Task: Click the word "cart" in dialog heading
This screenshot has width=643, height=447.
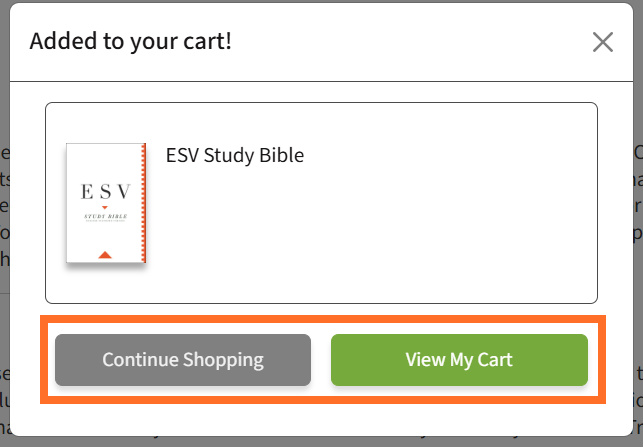Action: pos(208,43)
